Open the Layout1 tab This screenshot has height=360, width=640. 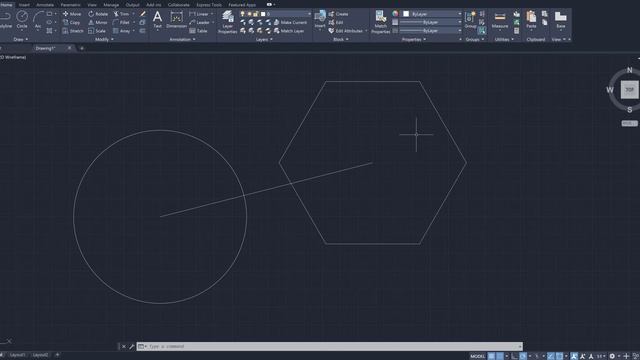(x=17, y=355)
